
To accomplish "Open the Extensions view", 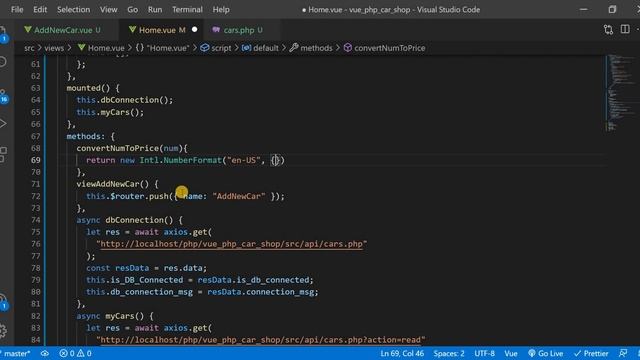I will 3,154.
